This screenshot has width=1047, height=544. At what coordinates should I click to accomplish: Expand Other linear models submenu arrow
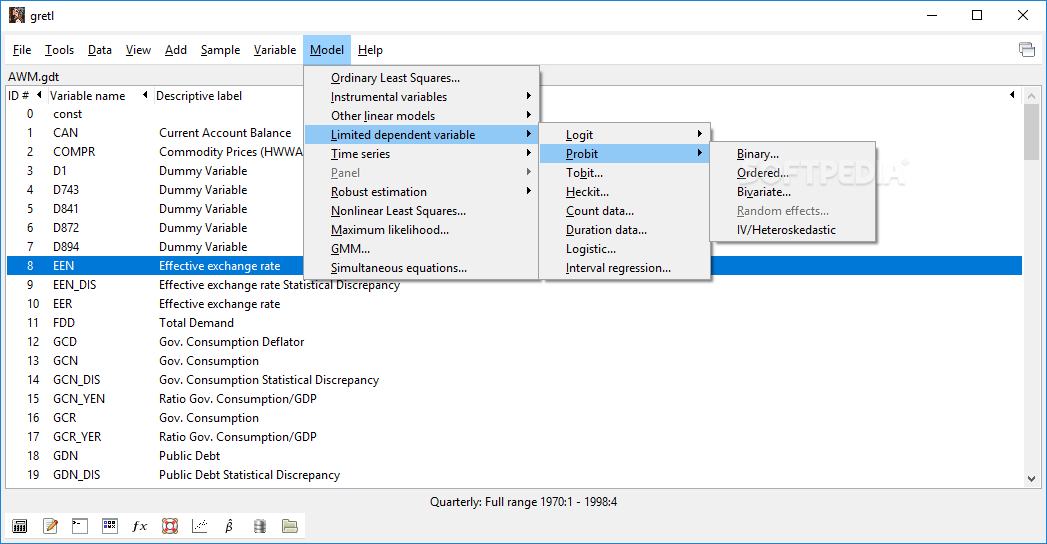529,115
